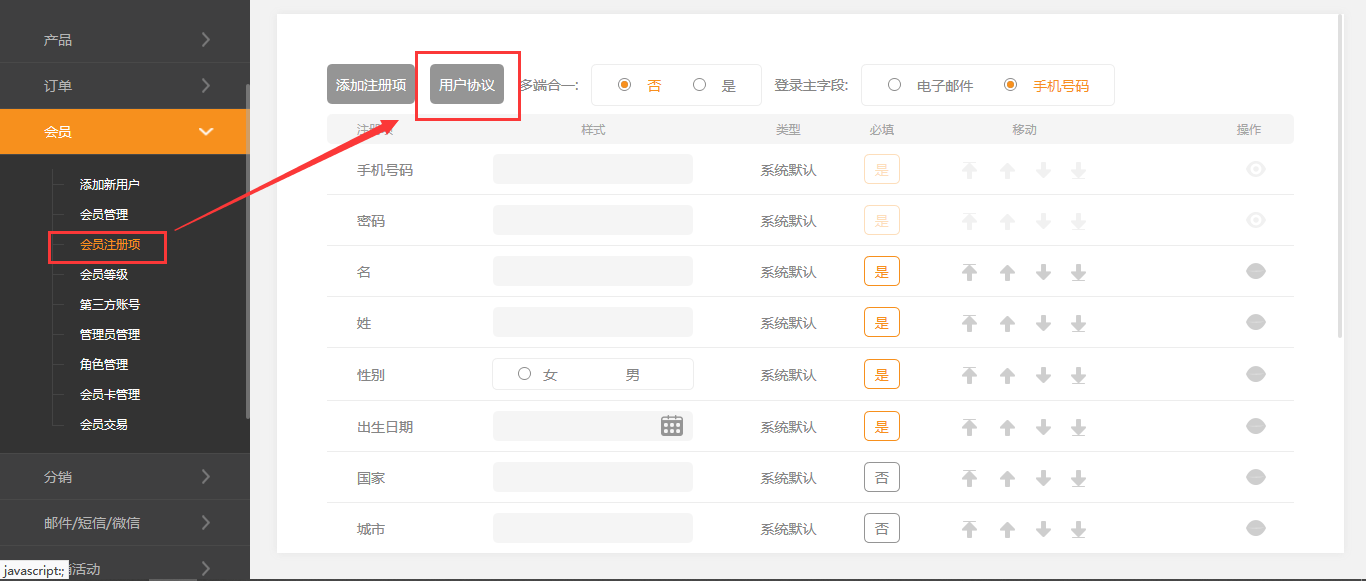Toggle visibility eye icon for 国家 row

[x=1256, y=477]
